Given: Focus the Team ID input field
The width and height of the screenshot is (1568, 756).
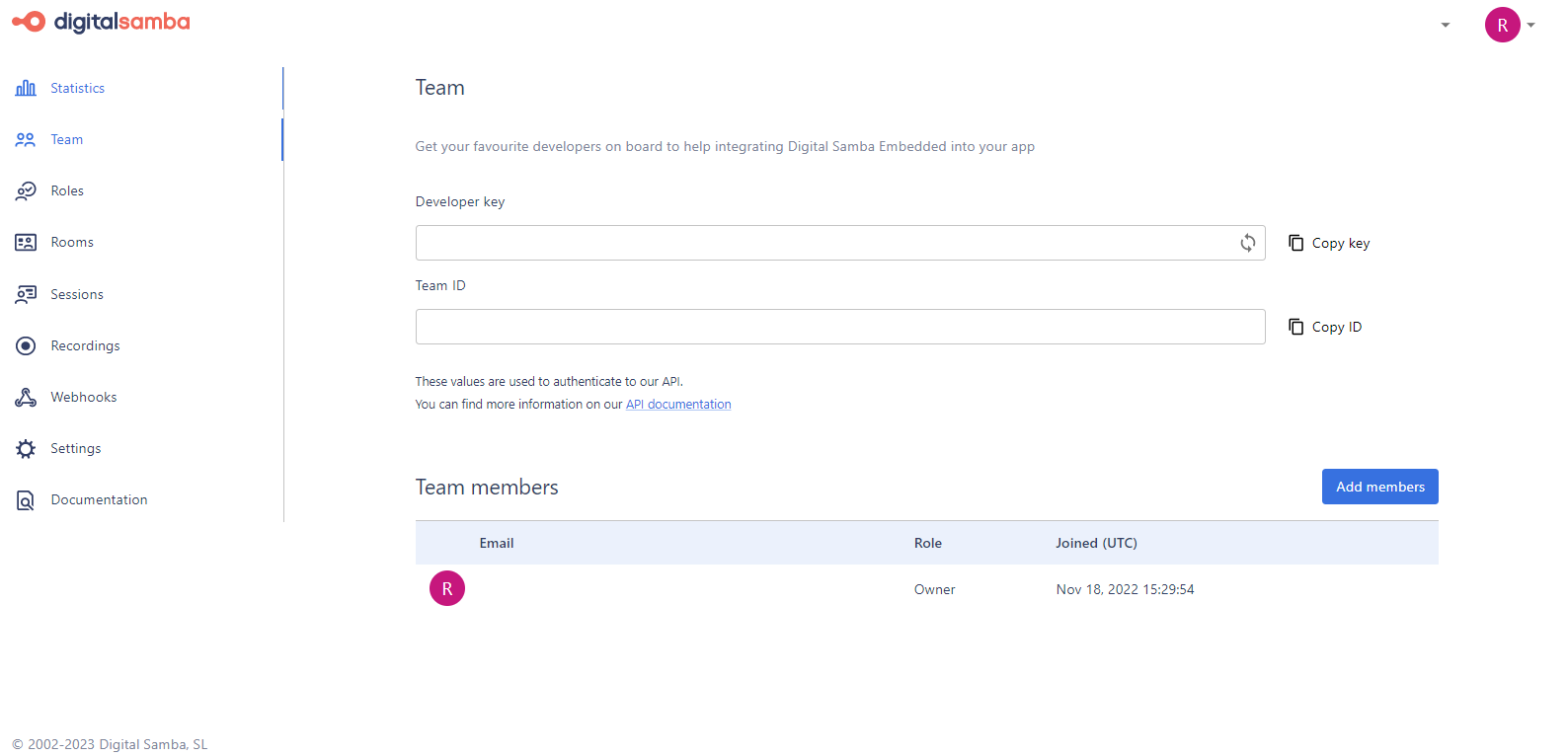Looking at the screenshot, I should coord(839,327).
